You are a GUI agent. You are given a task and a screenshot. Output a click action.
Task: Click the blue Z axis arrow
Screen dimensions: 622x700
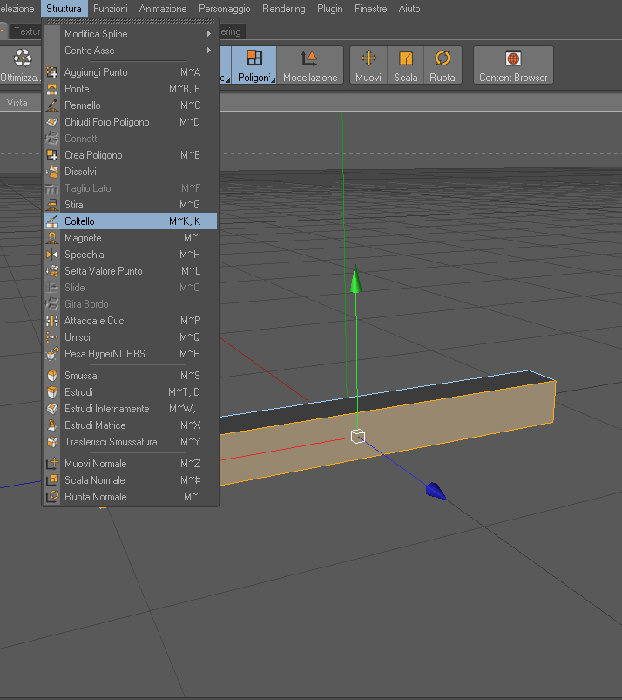(435, 491)
